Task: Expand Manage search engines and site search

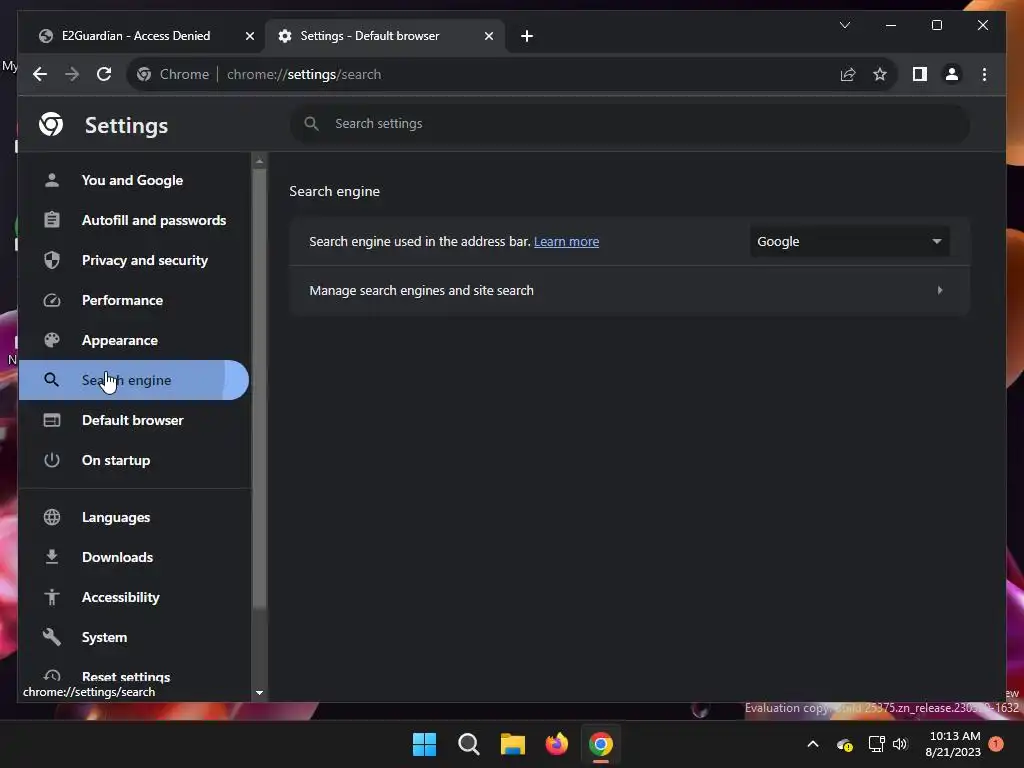Action: 630,291
